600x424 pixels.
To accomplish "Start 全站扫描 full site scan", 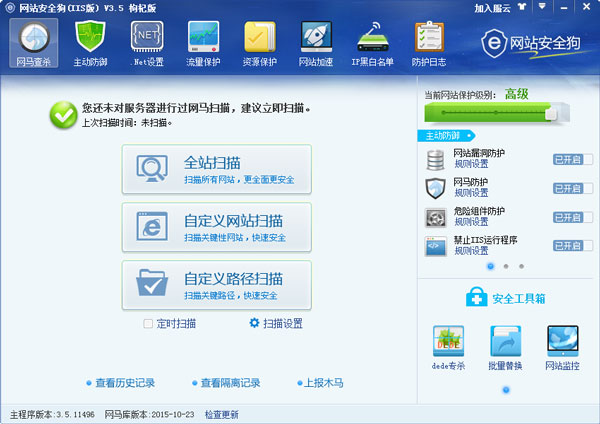I will [217, 169].
